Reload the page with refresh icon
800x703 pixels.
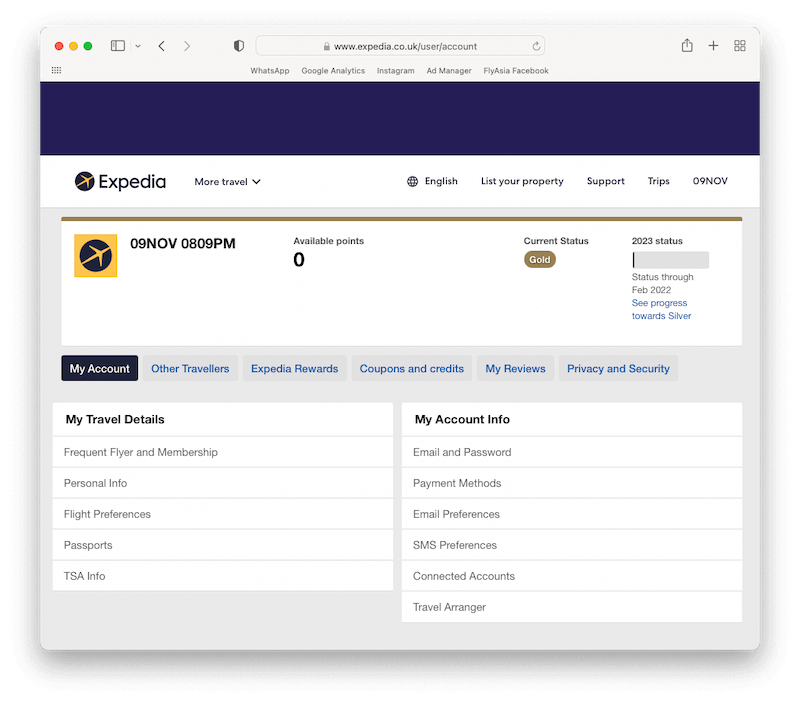click(x=536, y=46)
